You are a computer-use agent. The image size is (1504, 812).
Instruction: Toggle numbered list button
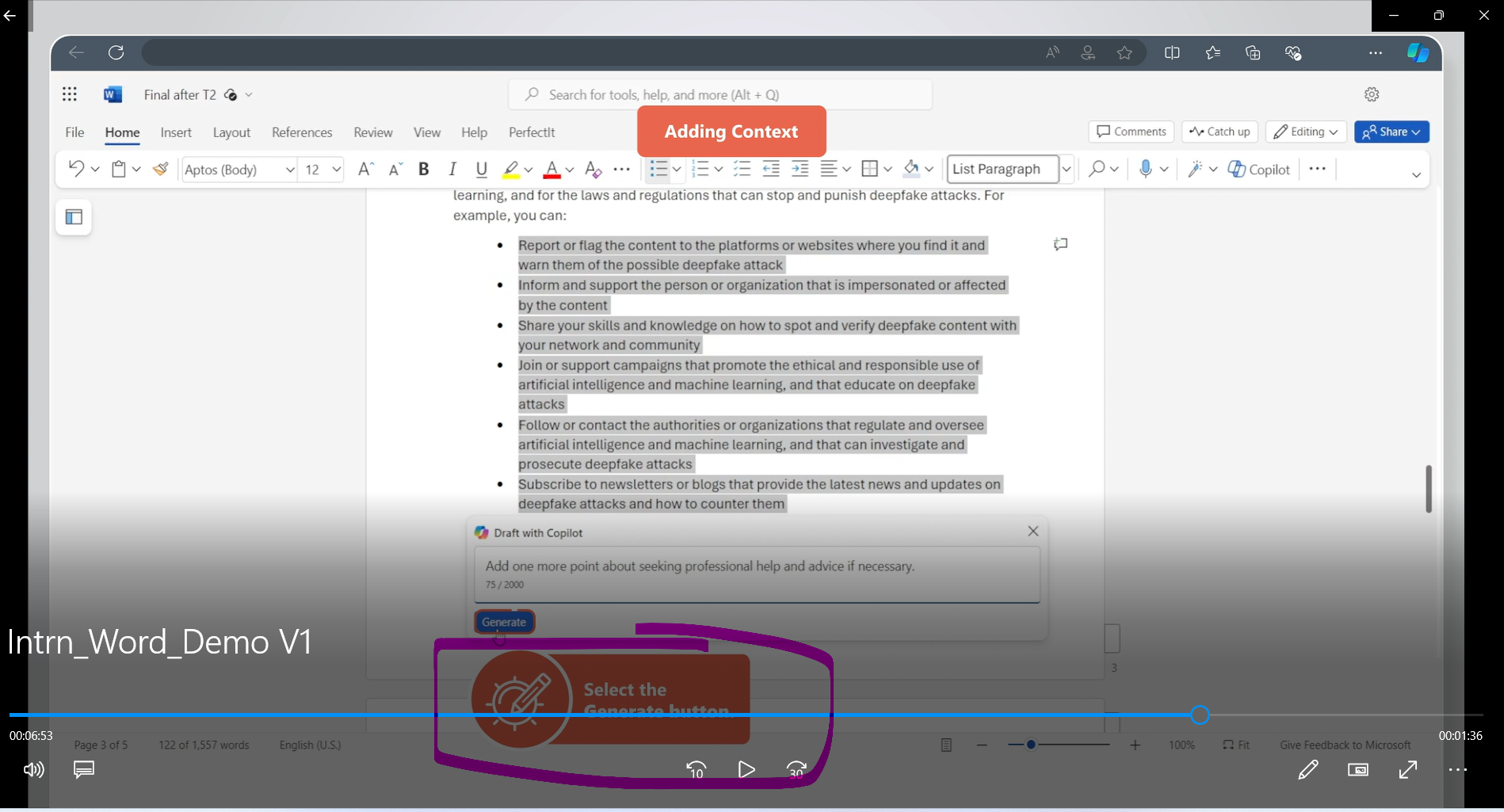[x=700, y=169]
